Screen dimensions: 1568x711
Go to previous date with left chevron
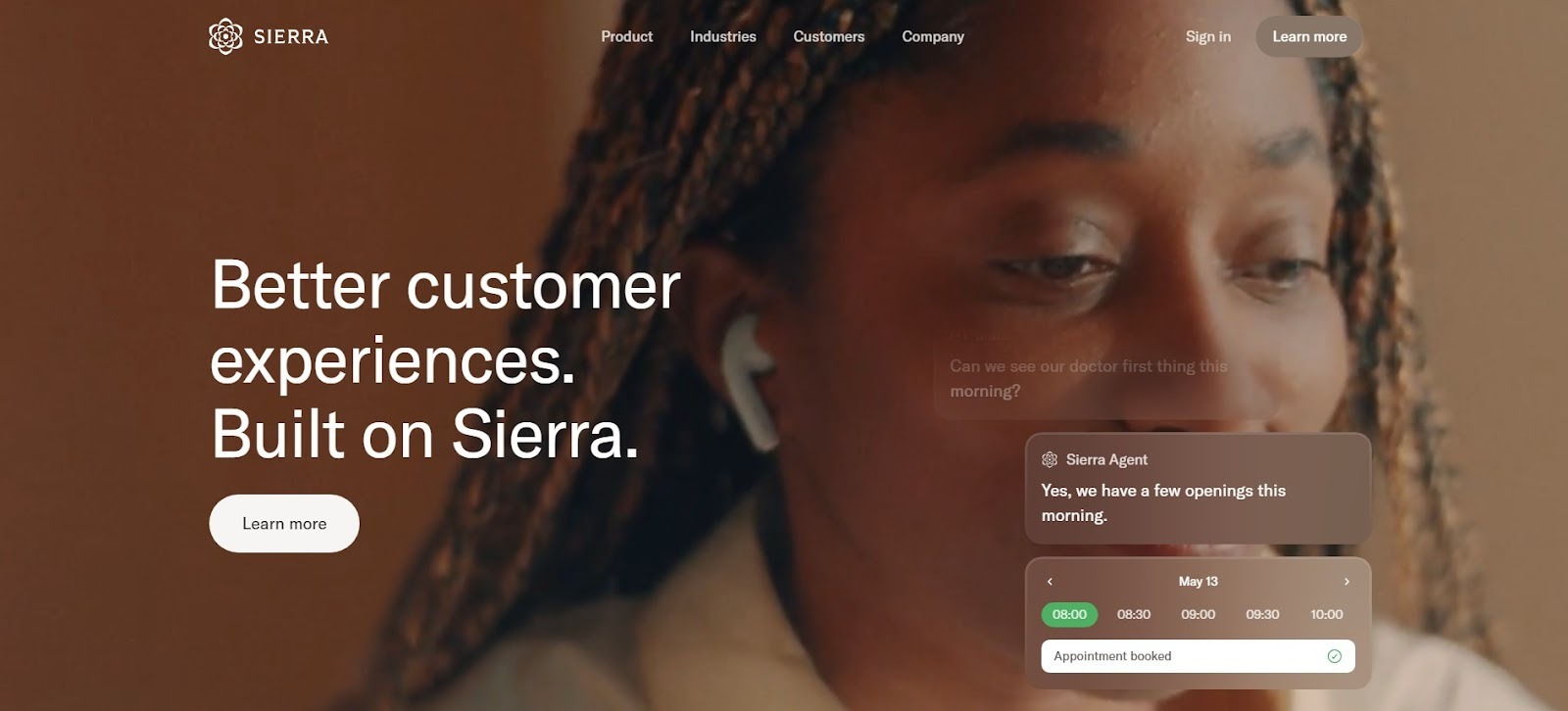1050,582
